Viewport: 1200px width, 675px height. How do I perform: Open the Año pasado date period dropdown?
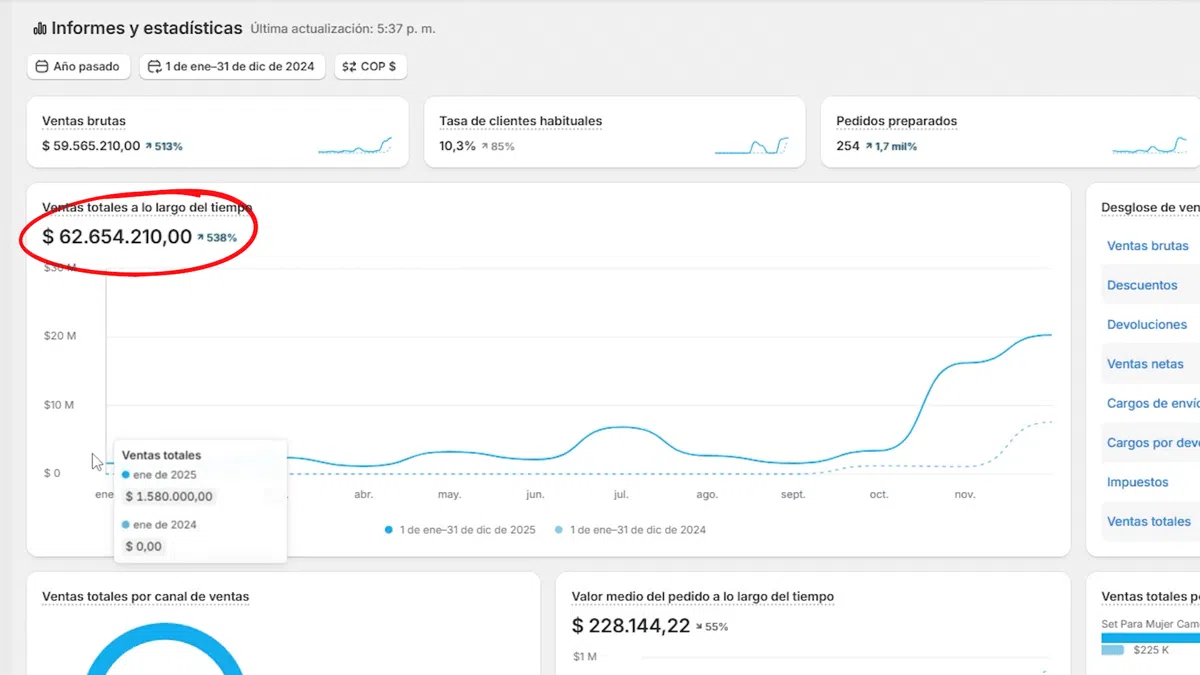[x=78, y=67]
